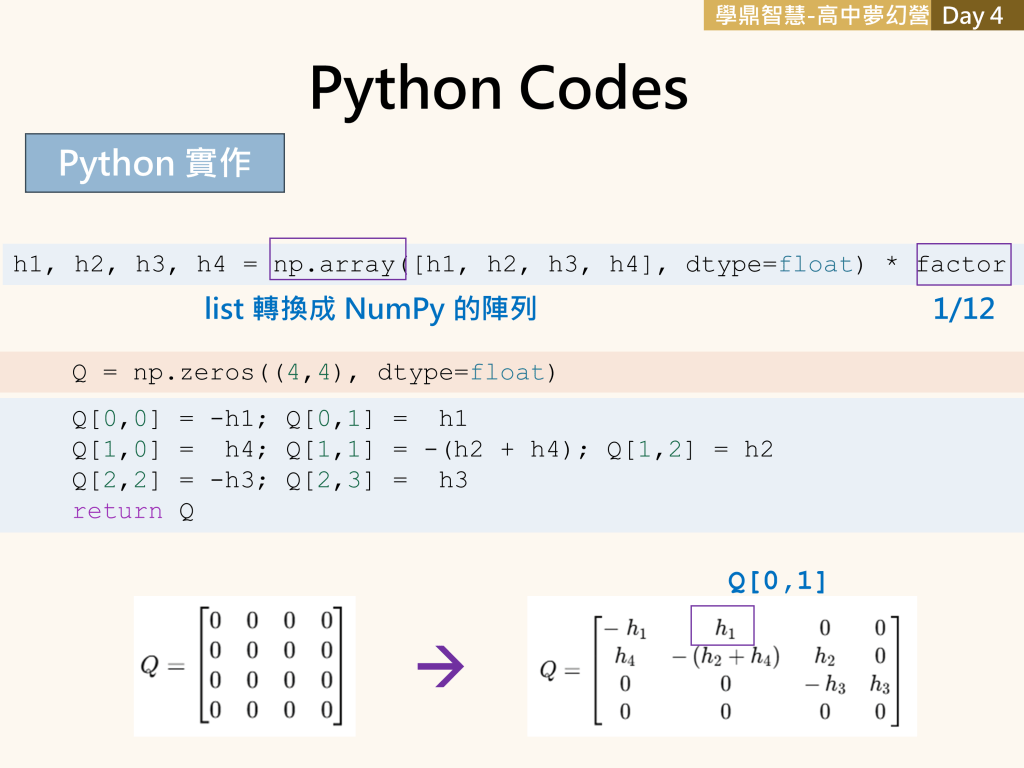1024x768 pixels.
Task: Click the Python Codes slide title
Action: pos(498,88)
